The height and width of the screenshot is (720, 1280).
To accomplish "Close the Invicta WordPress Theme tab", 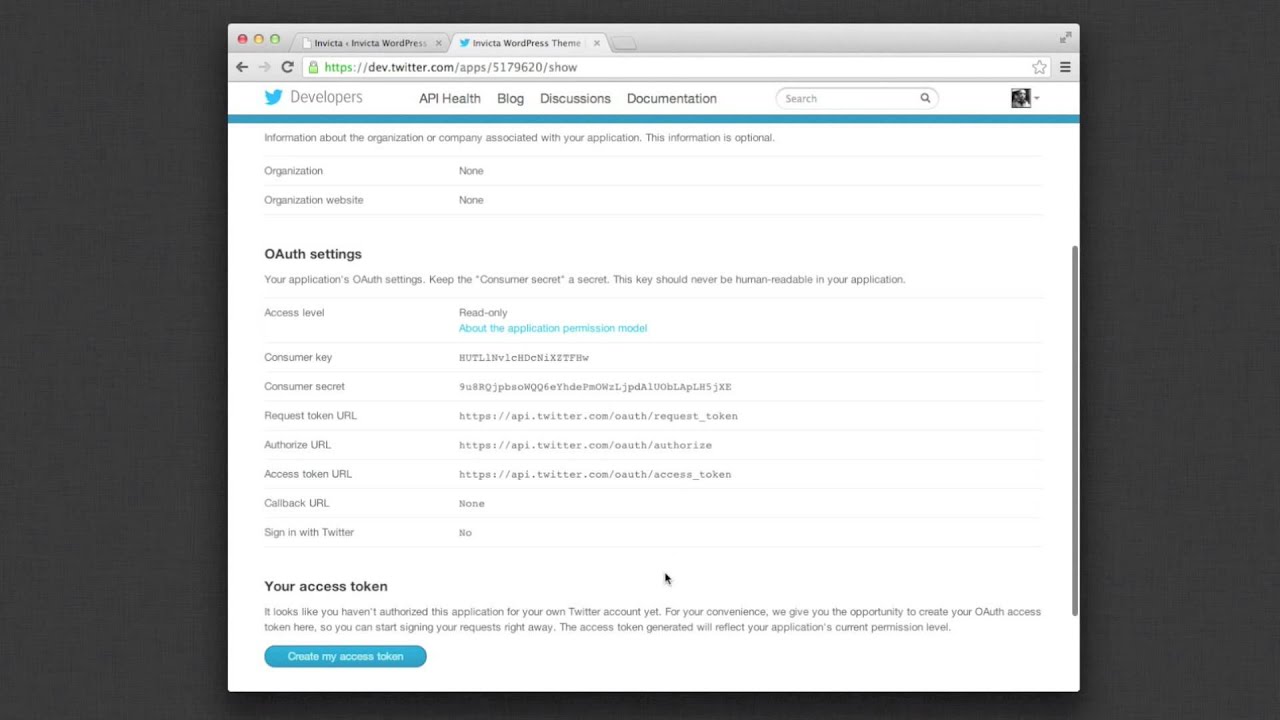I will pyautogui.click(x=597, y=43).
